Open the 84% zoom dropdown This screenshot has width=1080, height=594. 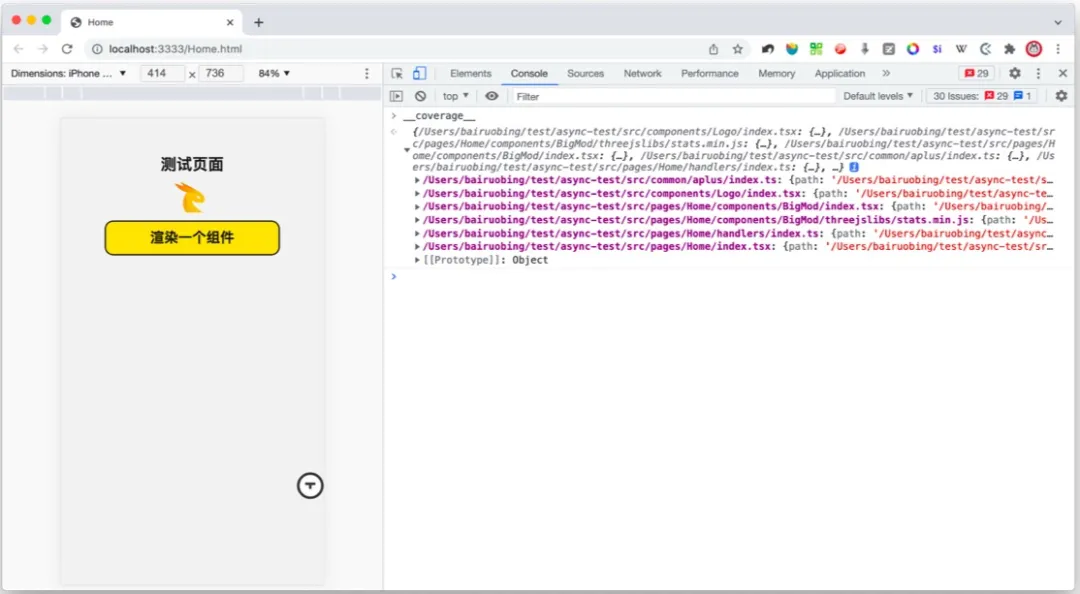[274, 73]
